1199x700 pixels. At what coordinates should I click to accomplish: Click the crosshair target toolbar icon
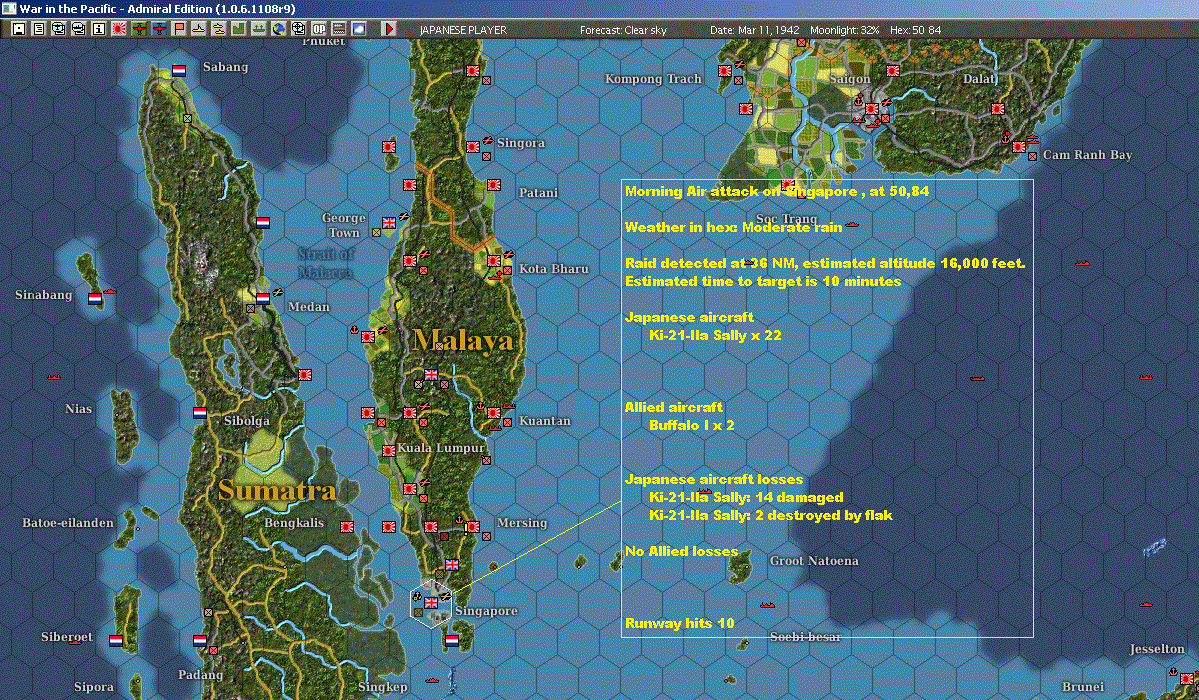tap(298, 29)
